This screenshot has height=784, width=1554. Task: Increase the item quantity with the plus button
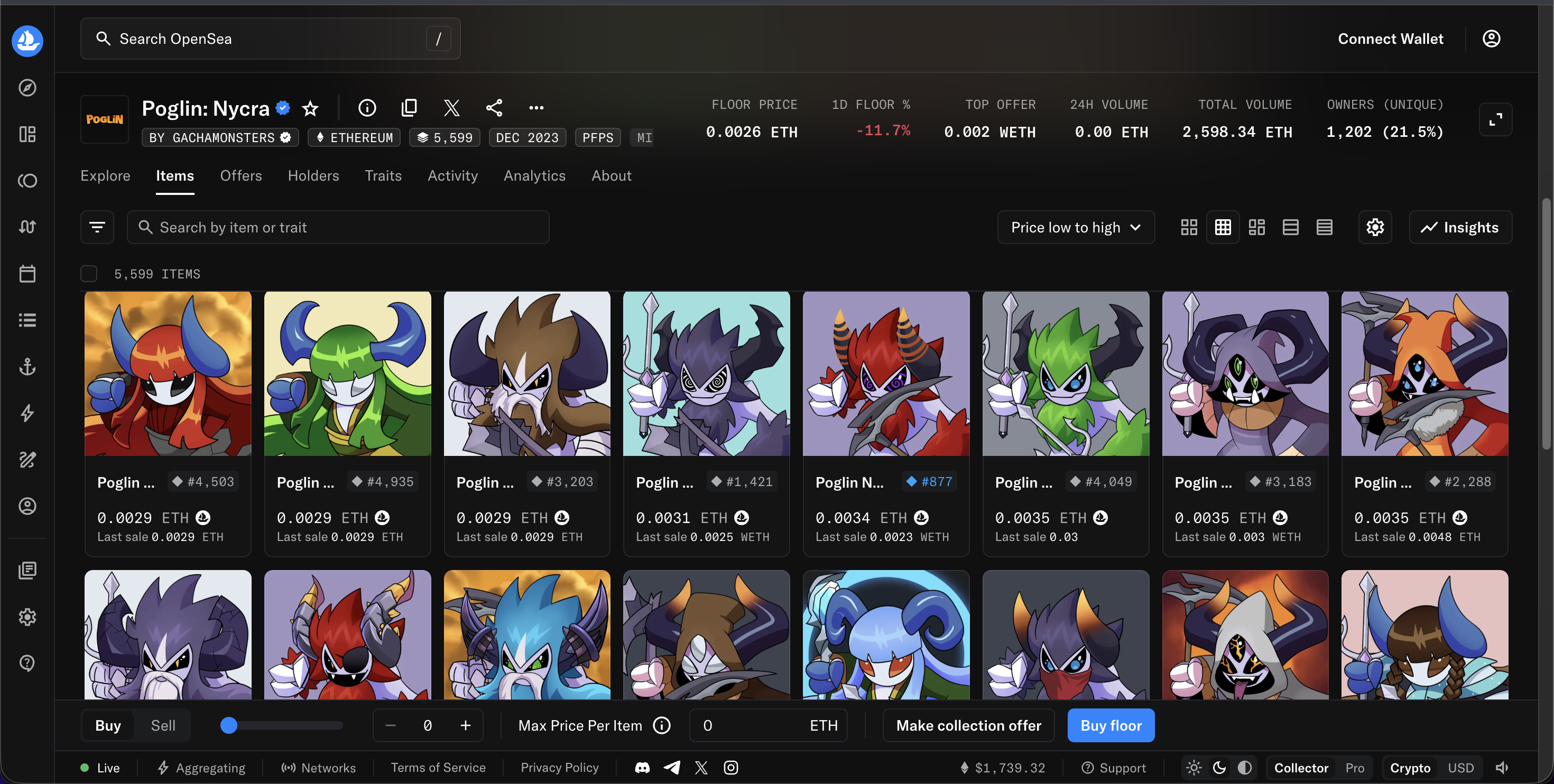click(x=465, y=725)
